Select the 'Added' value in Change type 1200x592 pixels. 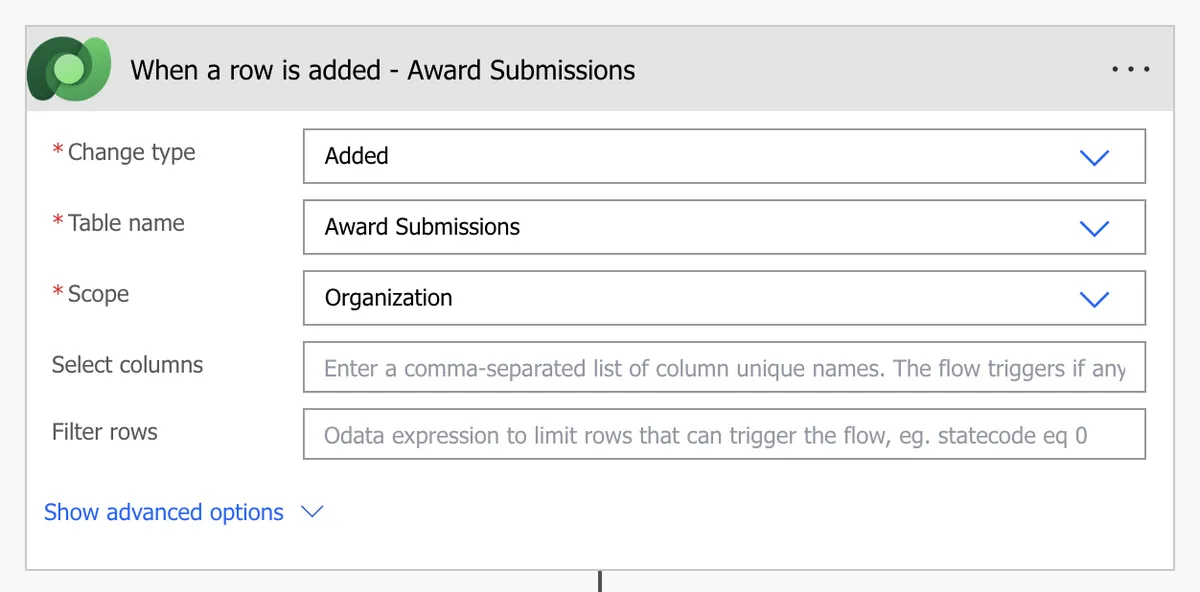point(357,156)
